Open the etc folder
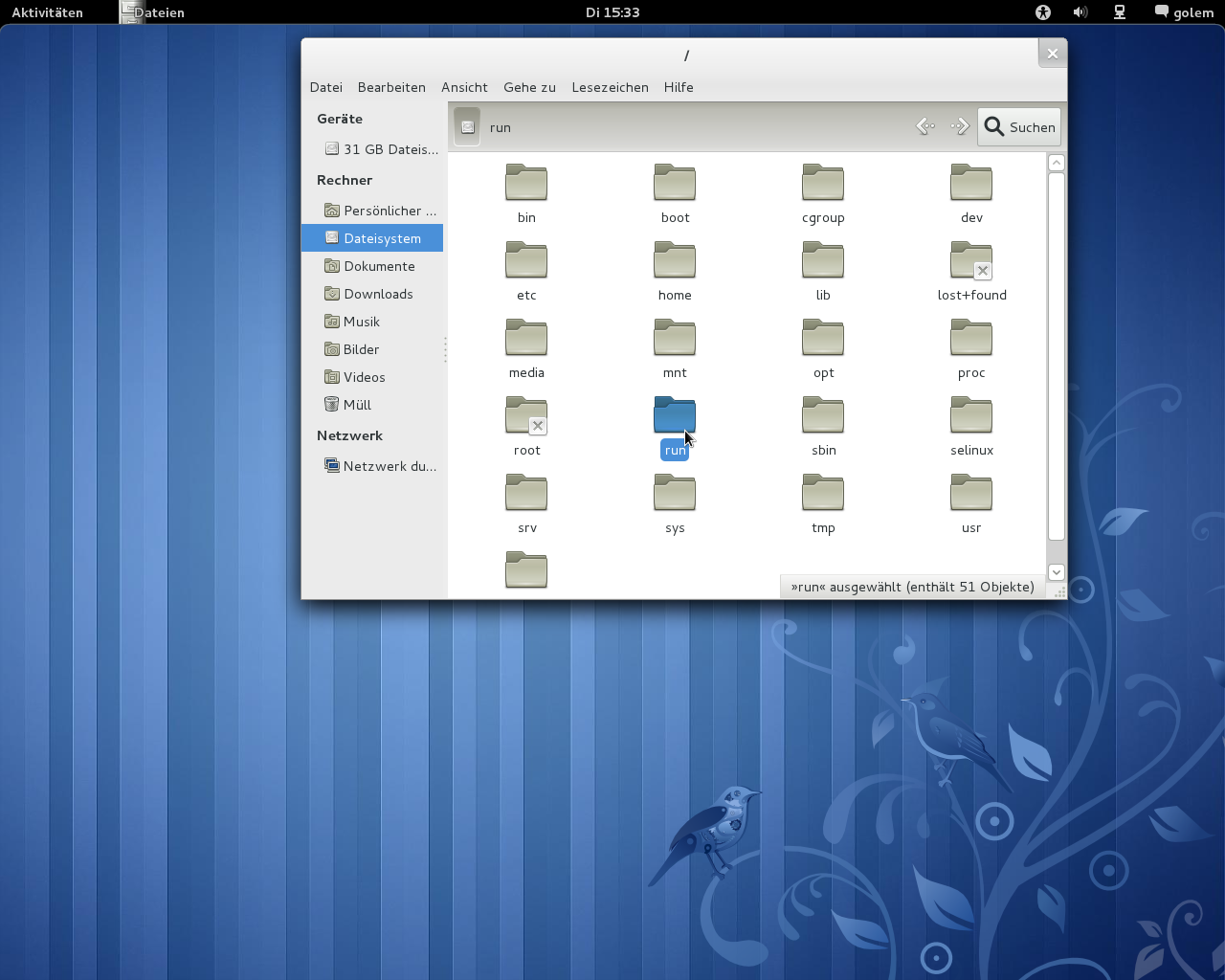 click(x=526, y=260)
